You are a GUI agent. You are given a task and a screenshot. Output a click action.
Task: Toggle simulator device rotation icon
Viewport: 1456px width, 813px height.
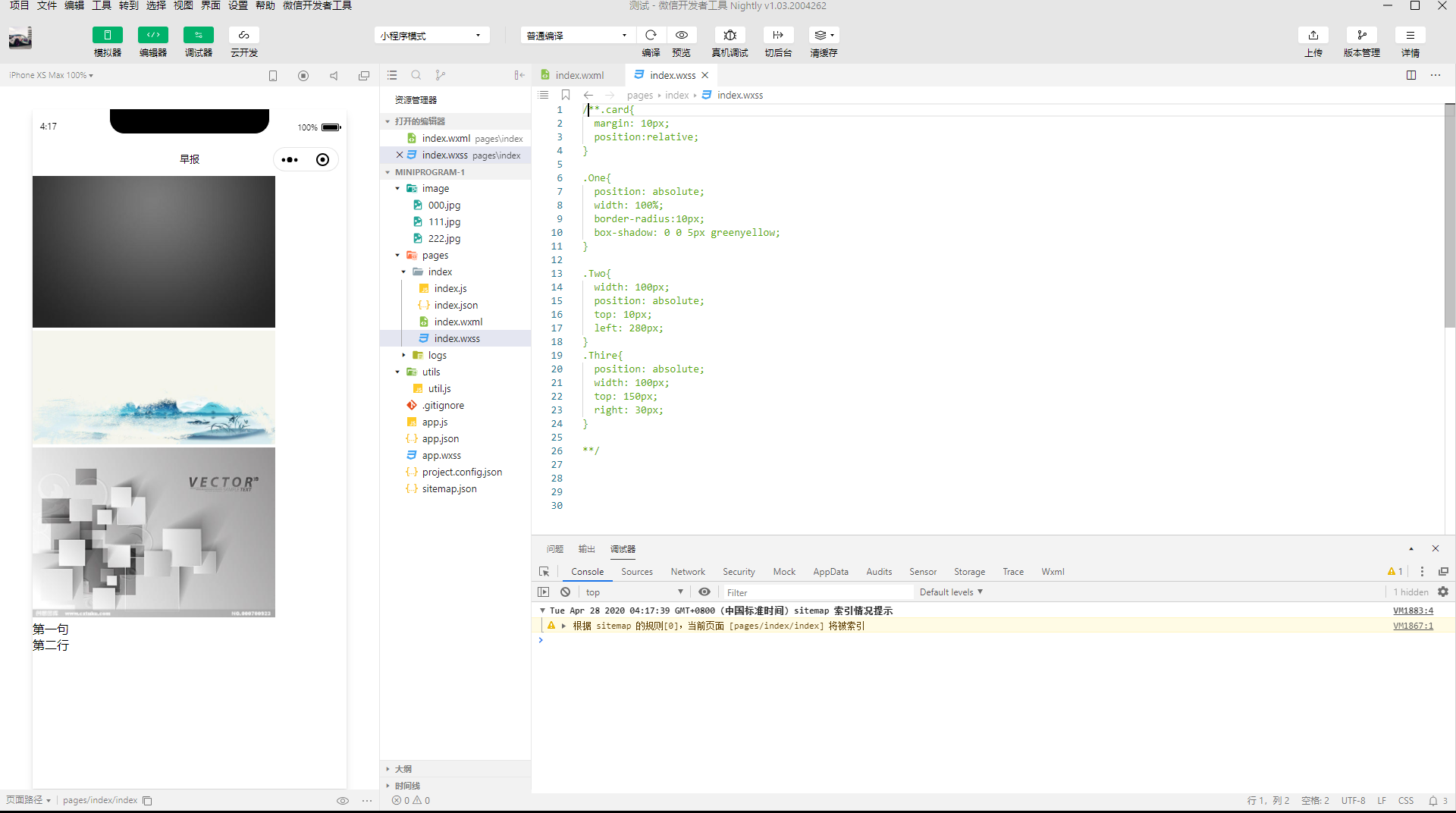point(273,75)
